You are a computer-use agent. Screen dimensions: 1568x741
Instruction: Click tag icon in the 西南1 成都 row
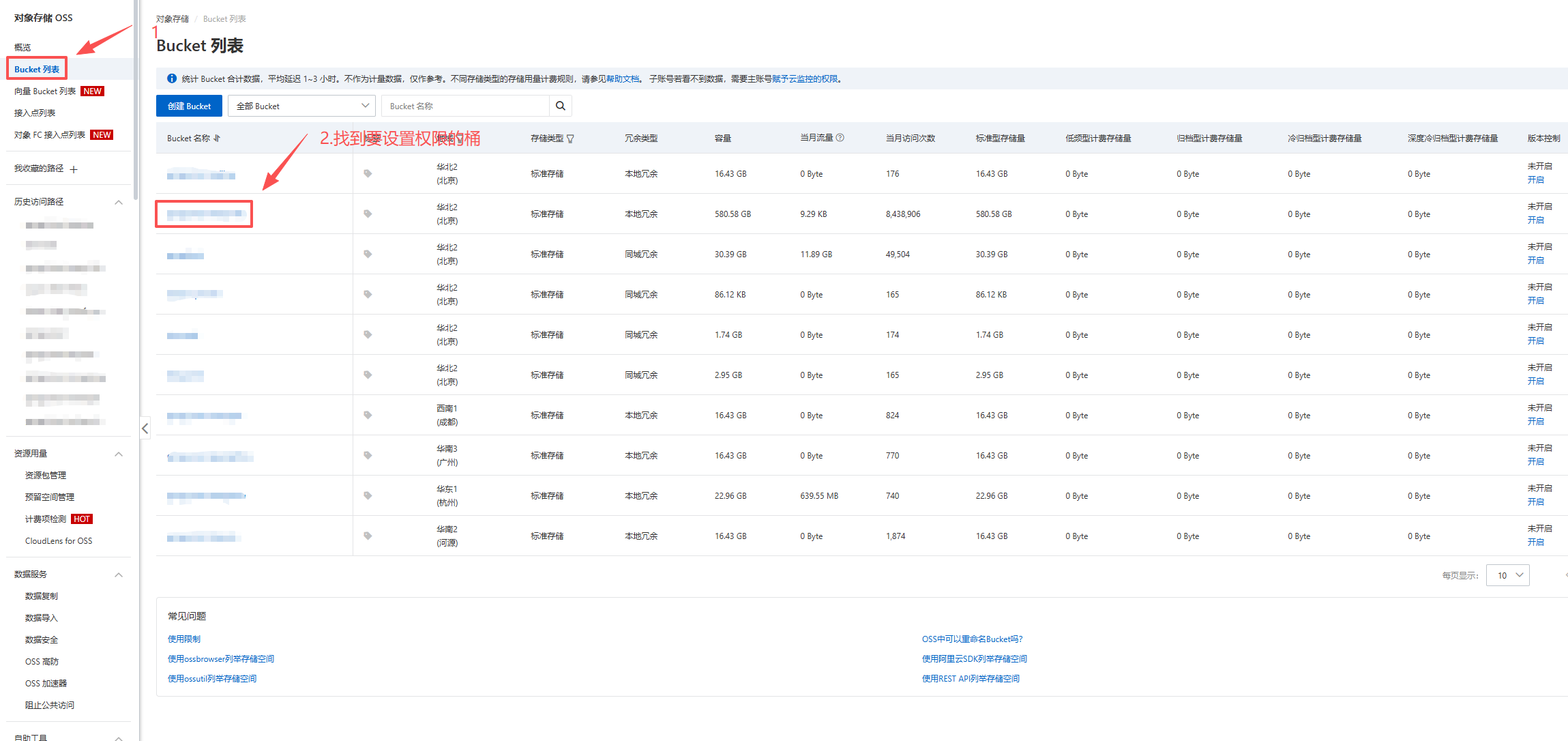point(368,415)
